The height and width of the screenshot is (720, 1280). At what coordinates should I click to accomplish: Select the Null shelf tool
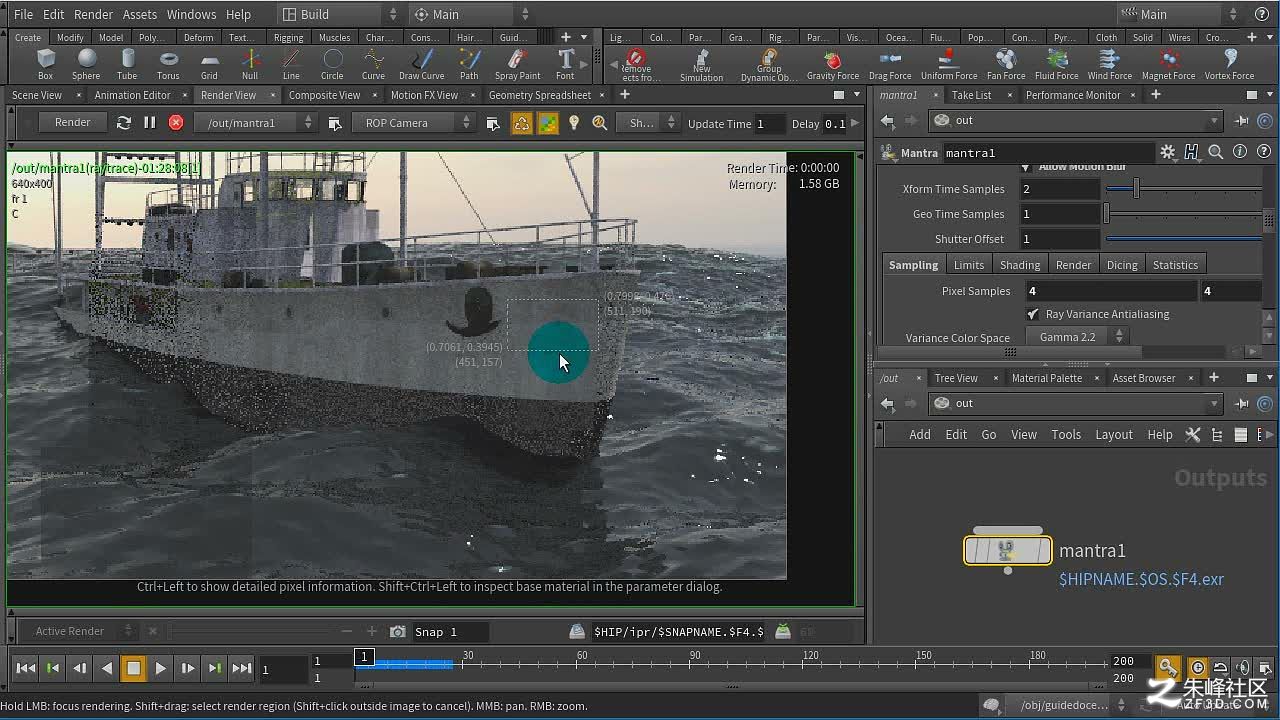pyautogui.click(x=250, y=65)
